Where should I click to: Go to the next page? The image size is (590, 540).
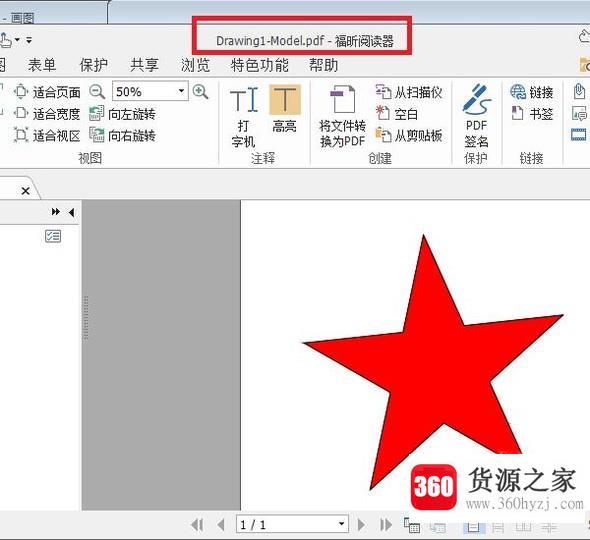click(361, 525)
